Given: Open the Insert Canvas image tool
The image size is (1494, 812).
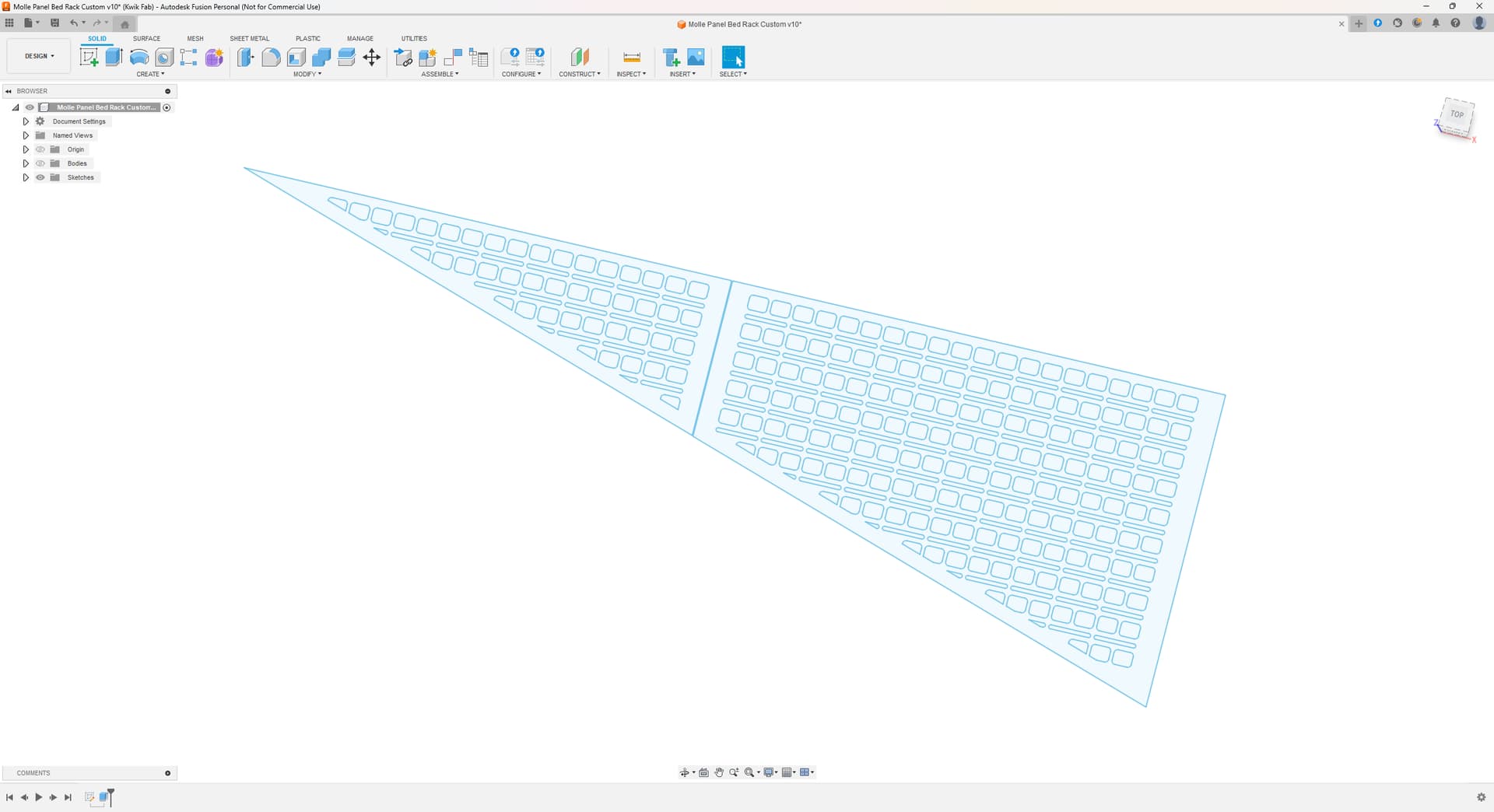Looking at the screenshot, I should [696, 57].
